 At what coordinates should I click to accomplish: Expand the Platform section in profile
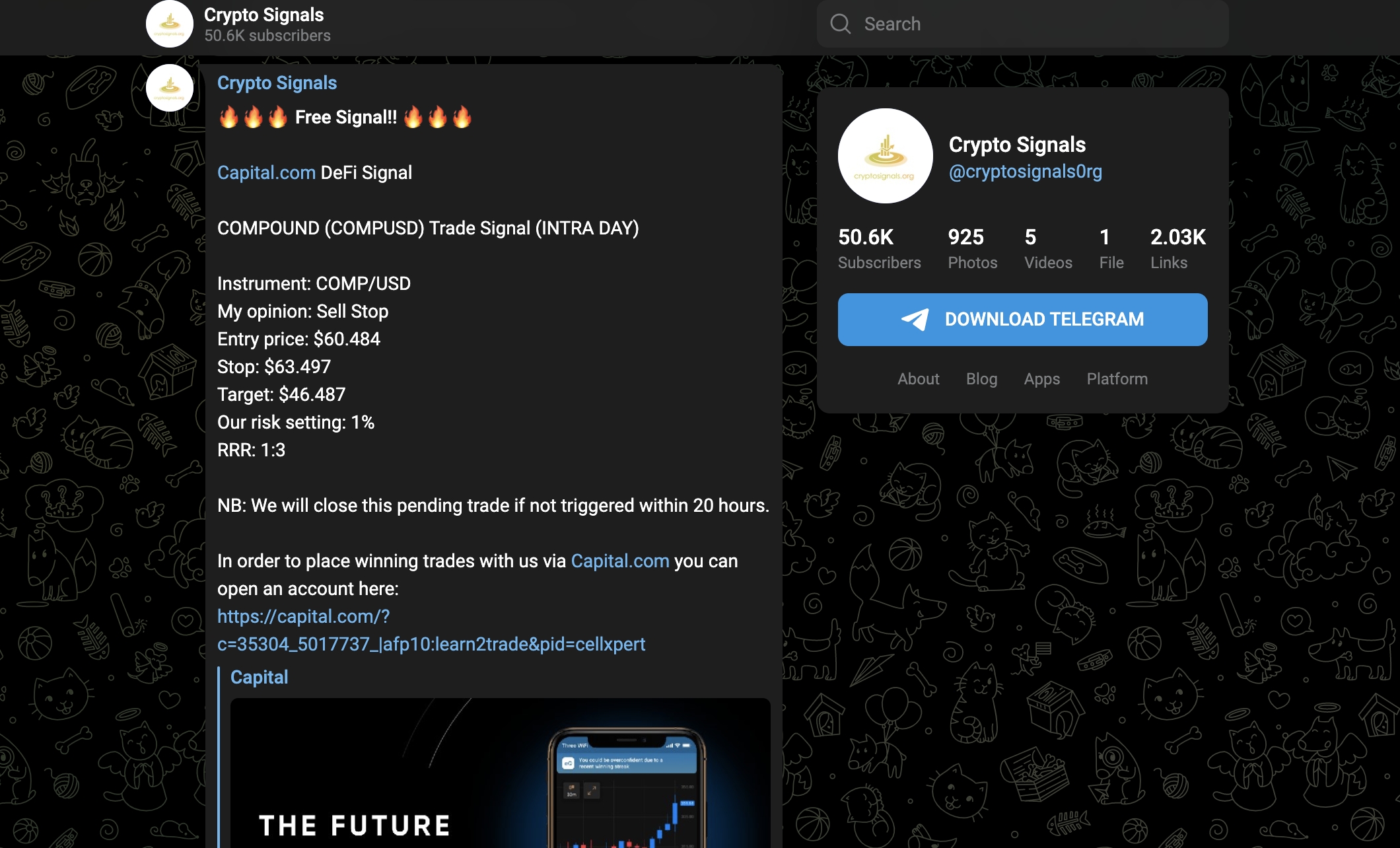(x=1117, y=378)
